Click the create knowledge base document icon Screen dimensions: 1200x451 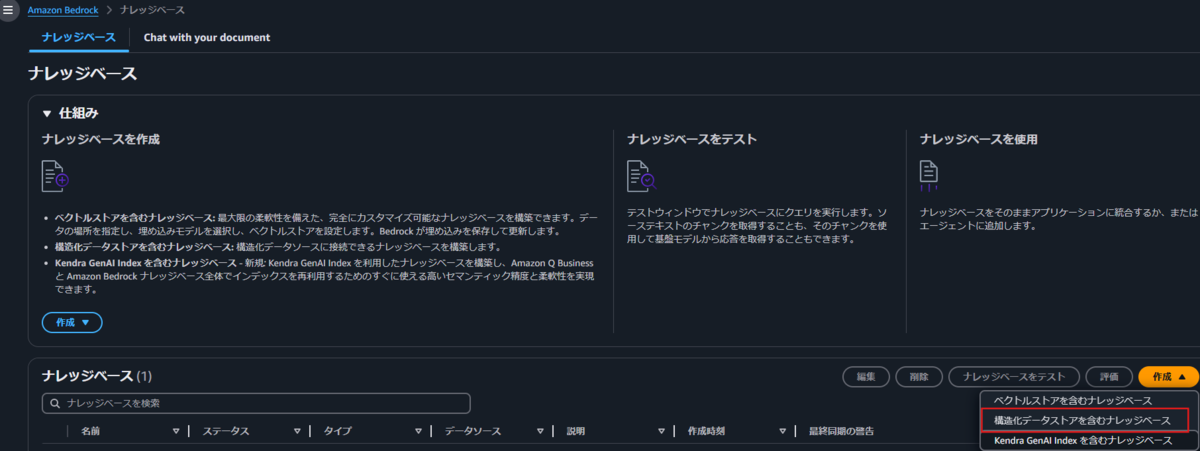tap(55, 176)
